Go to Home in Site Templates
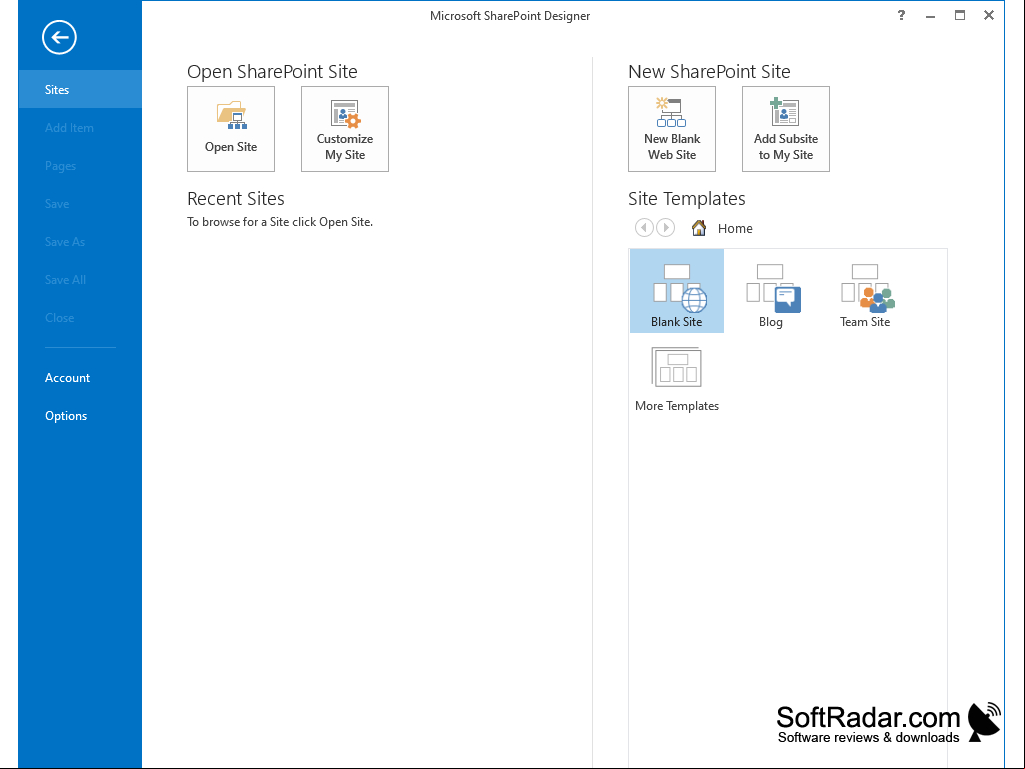The height and width of the screenshot is (769, 1025). 722,228
